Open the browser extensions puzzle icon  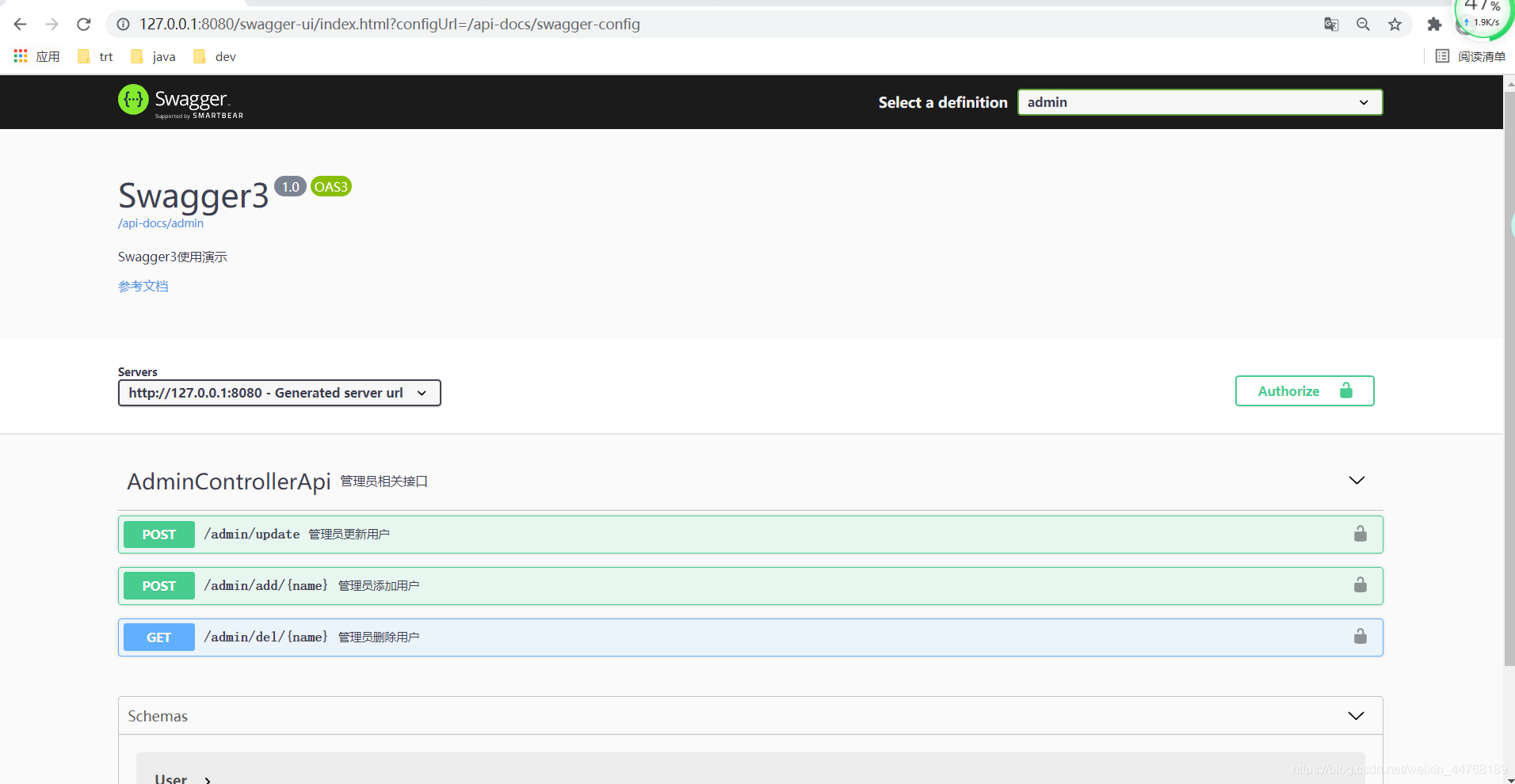[x=1435, y=24]
